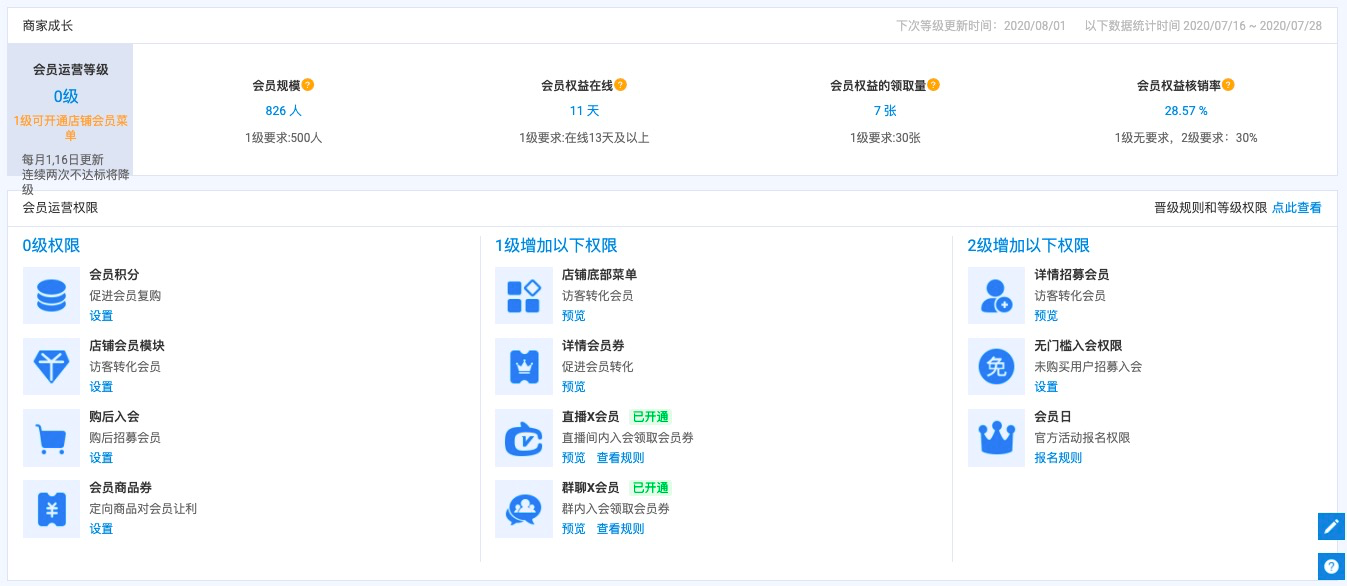1347x586 pixels.
Task: Open 设置 link under 会员积分
Action: [101, 316]
